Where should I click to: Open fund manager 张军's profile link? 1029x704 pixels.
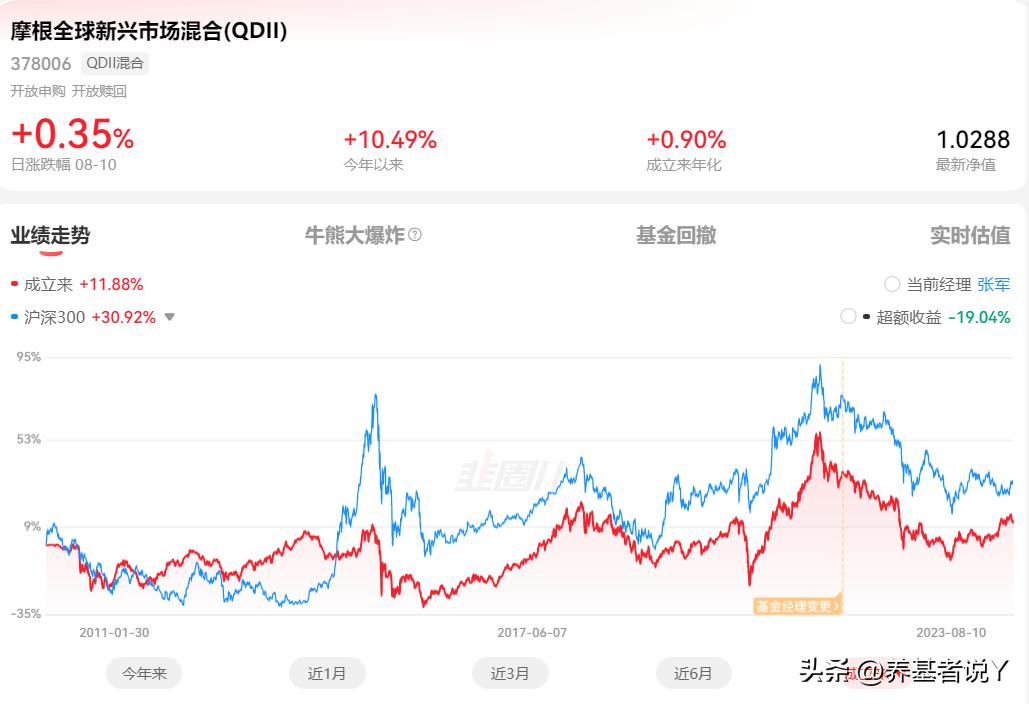tap(993, 284)
